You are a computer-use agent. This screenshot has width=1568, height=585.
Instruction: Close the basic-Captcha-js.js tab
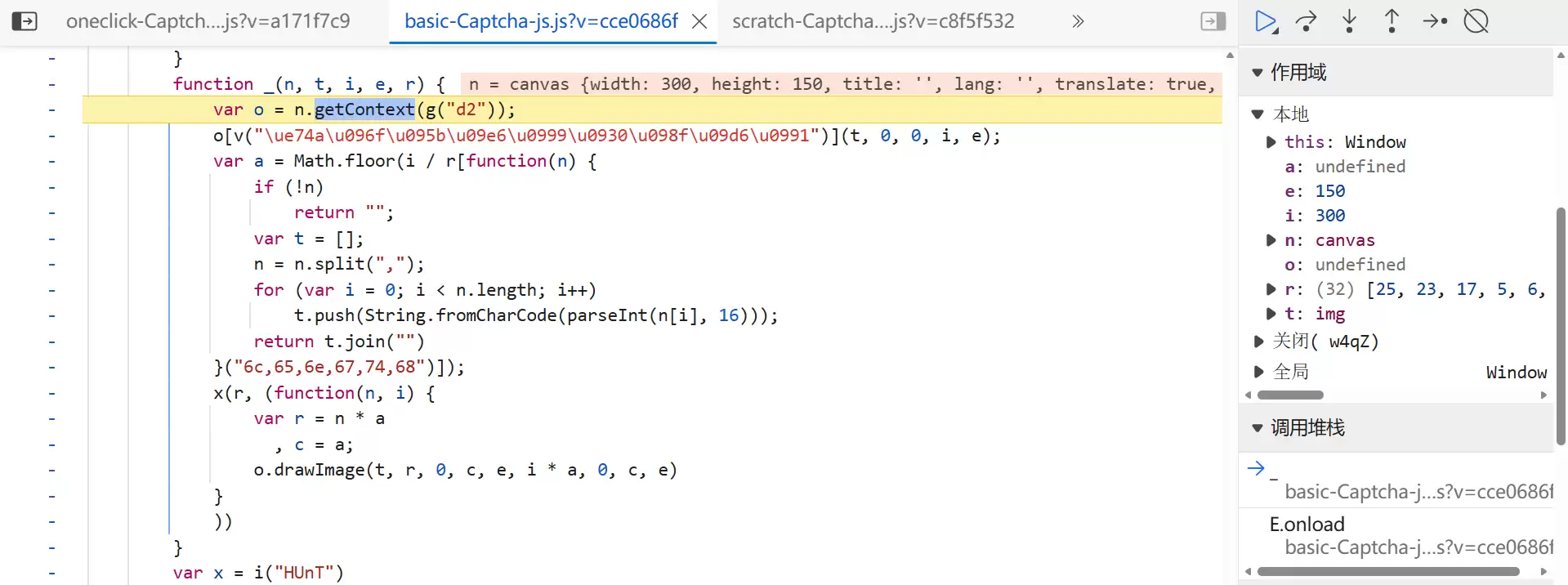pyautogui.click(x=699, y=22)
